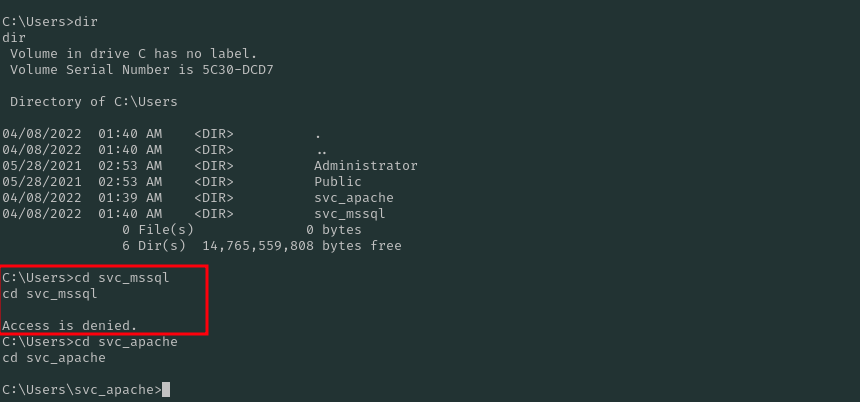The height and width of the screenshot is (403, 860).
Task: Click the "C:\Users>cd svc_mssql" command line
Action: point(85,277)
